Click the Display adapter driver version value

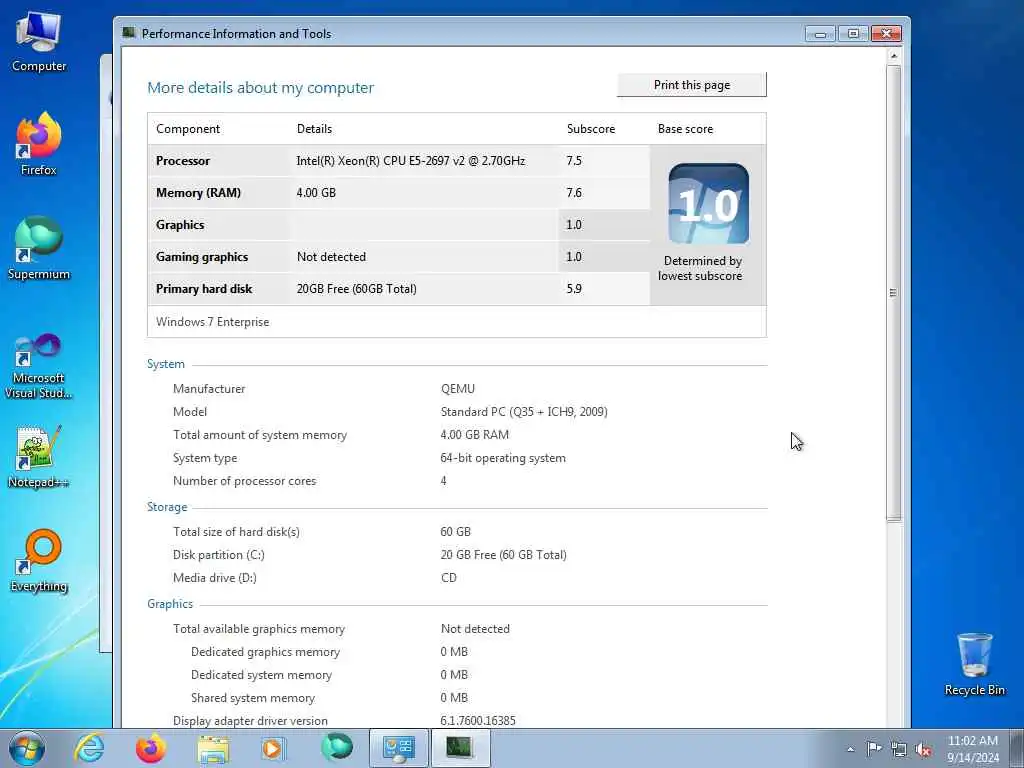click(478, 720)
